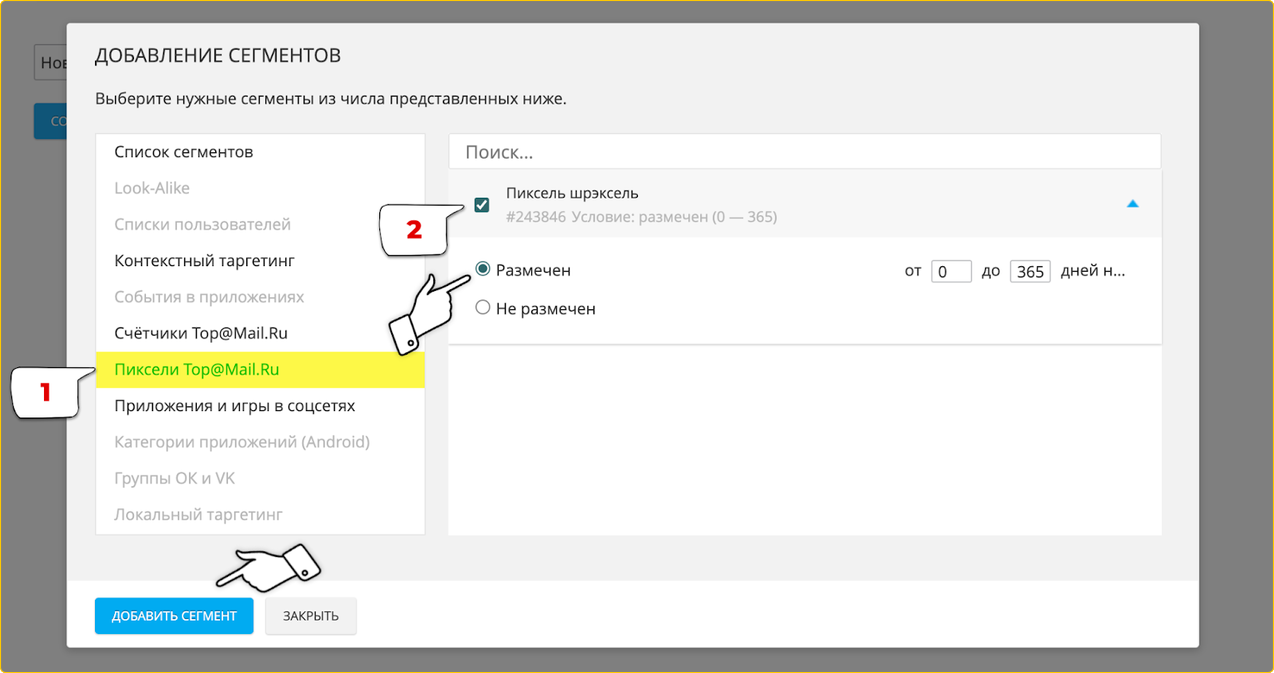1274x673 pixels.
Task: Open Локальный таргетинг category
Action: pyautogui.click(x=199, y=514)
